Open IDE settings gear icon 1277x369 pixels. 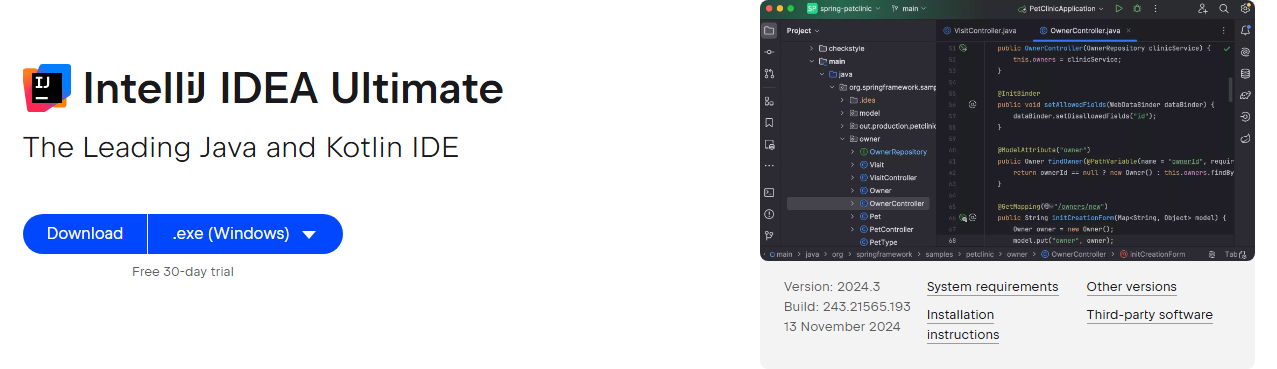click(1245, 8)
